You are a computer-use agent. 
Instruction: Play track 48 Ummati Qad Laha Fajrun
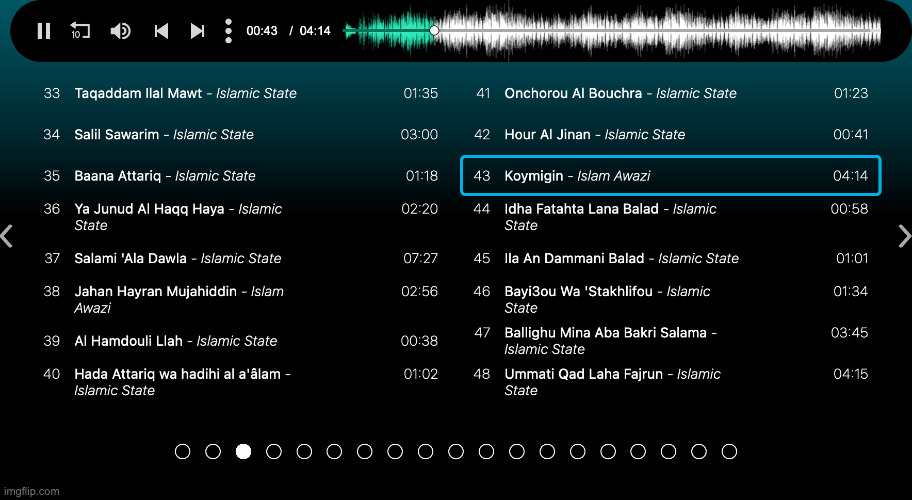click(x=671, y=382)
